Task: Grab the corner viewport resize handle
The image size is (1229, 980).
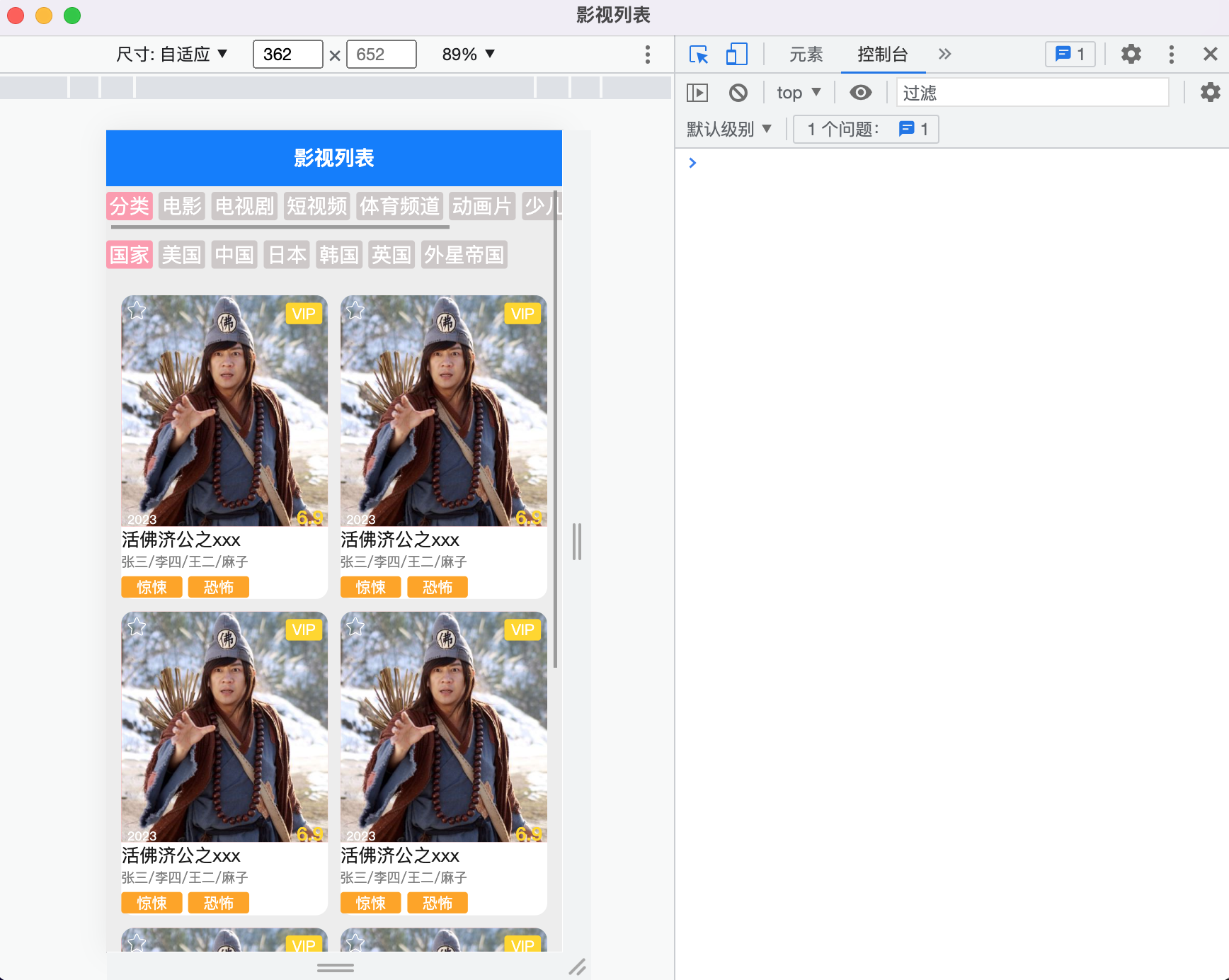Action: click(577, 967)
